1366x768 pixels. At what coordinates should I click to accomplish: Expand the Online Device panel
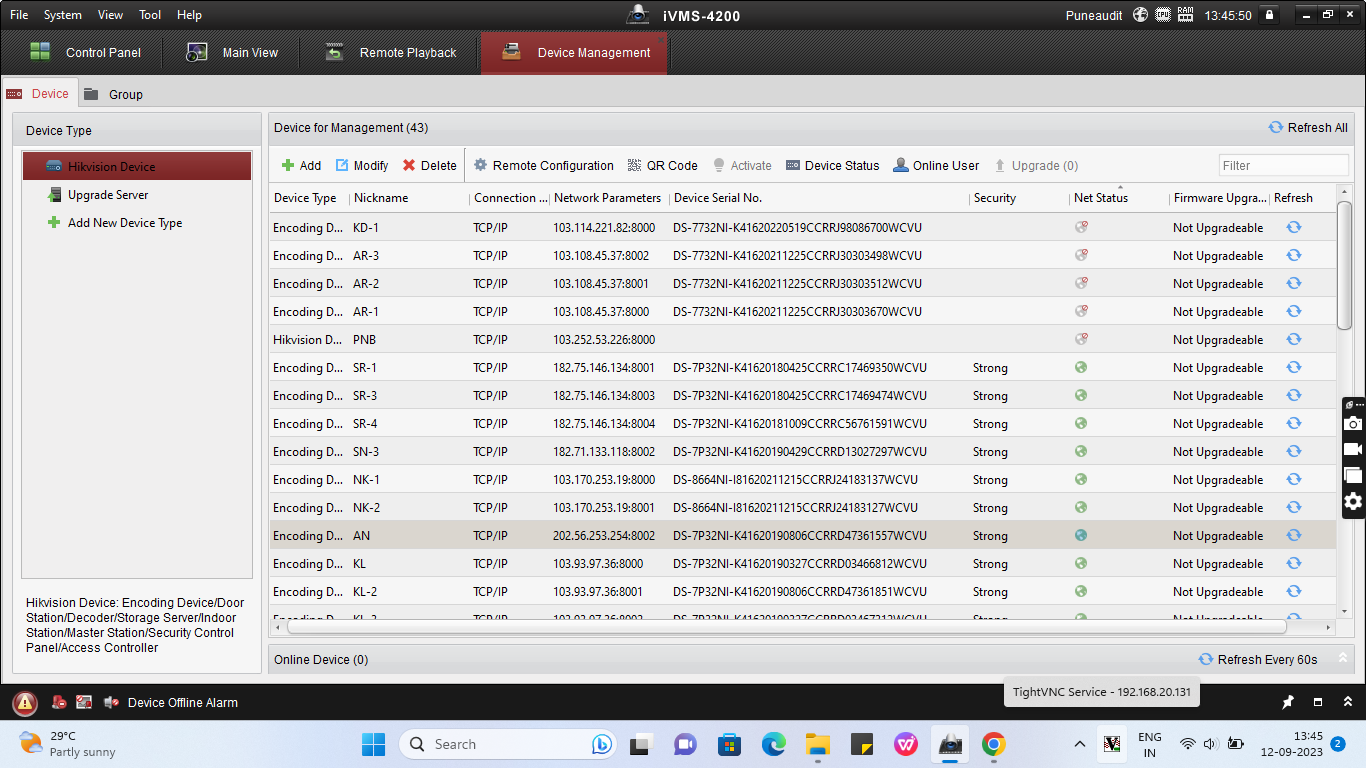[1343, 659]
